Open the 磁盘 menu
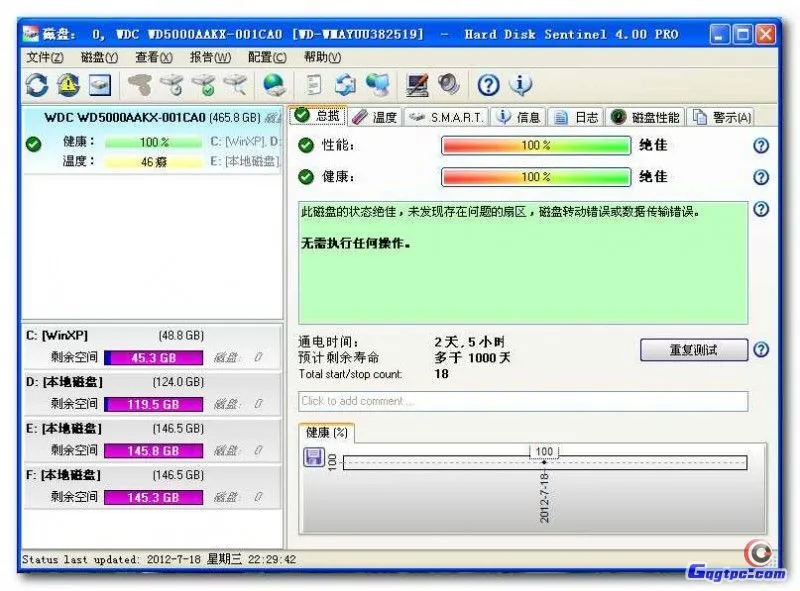Viewport: 800px width, 591px height. (95, 57)
